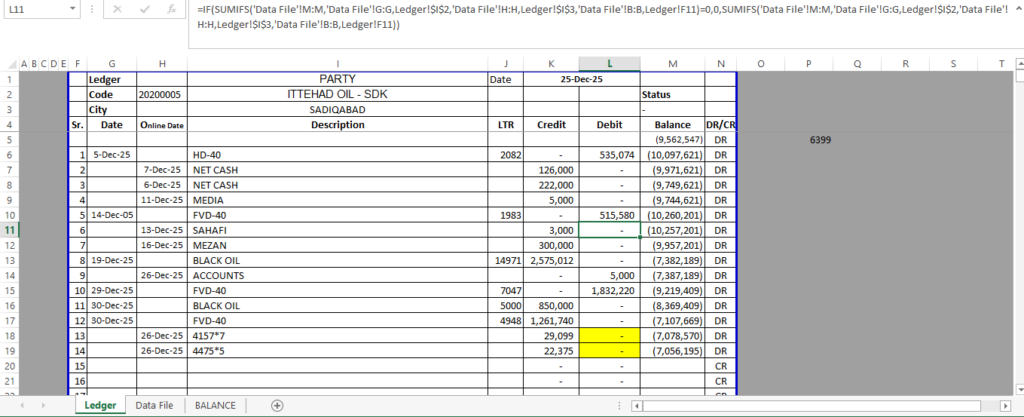The image size is (1024, 417).
Task: Select the ITTEHAD OIL - SDK party cell
Action: click(338, 94)
